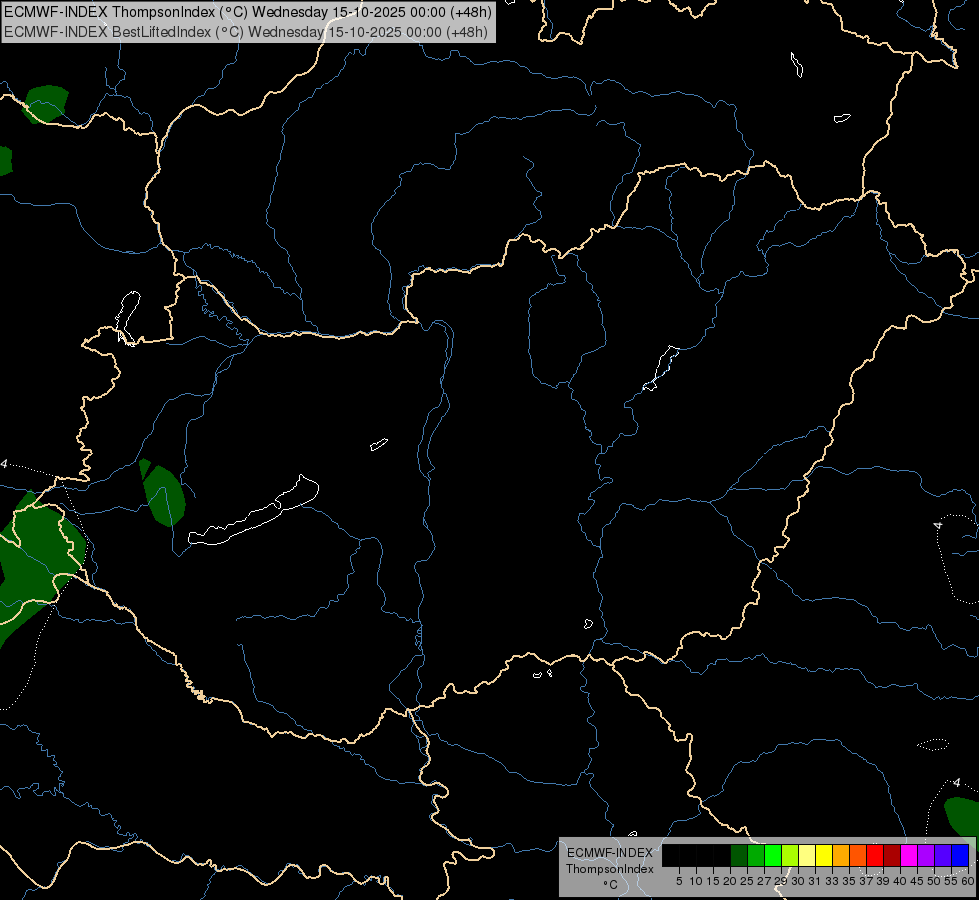Click the scale value 5 in legend
Screen dimensions: 979x900
coord(679,881)
